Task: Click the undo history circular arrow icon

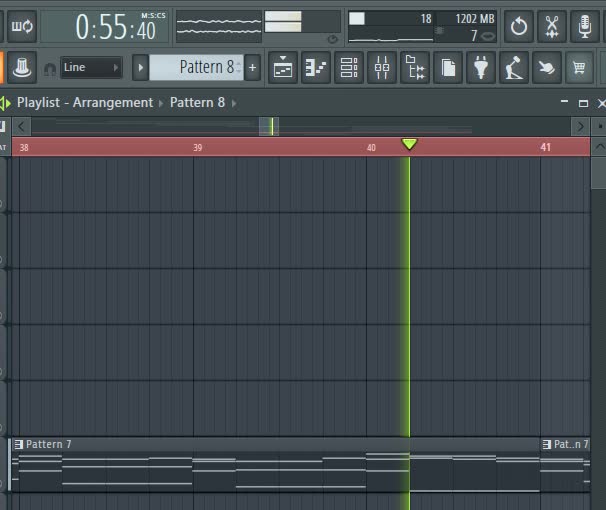Action: (x=518, y=26)
